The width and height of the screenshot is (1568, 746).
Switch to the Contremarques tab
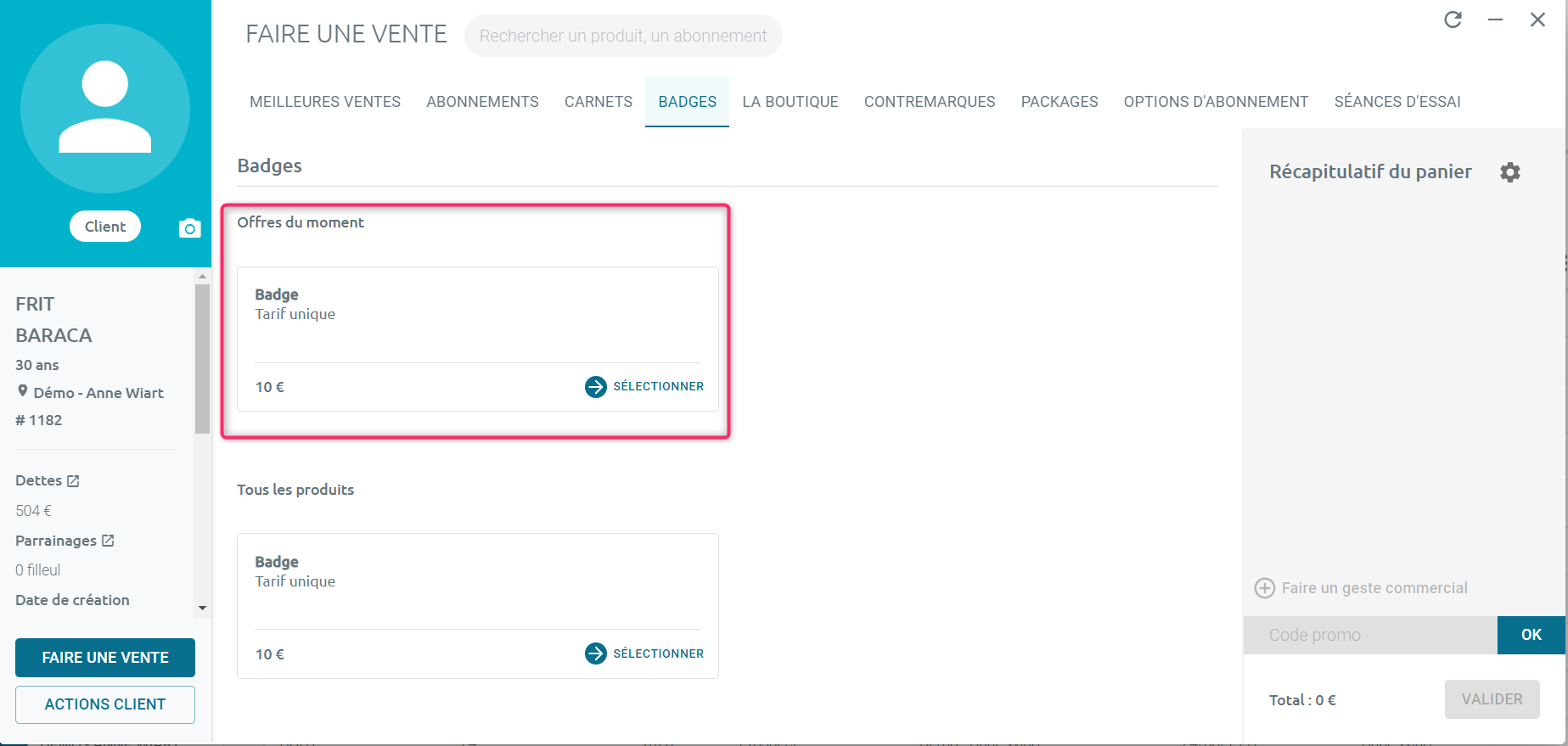930,102
